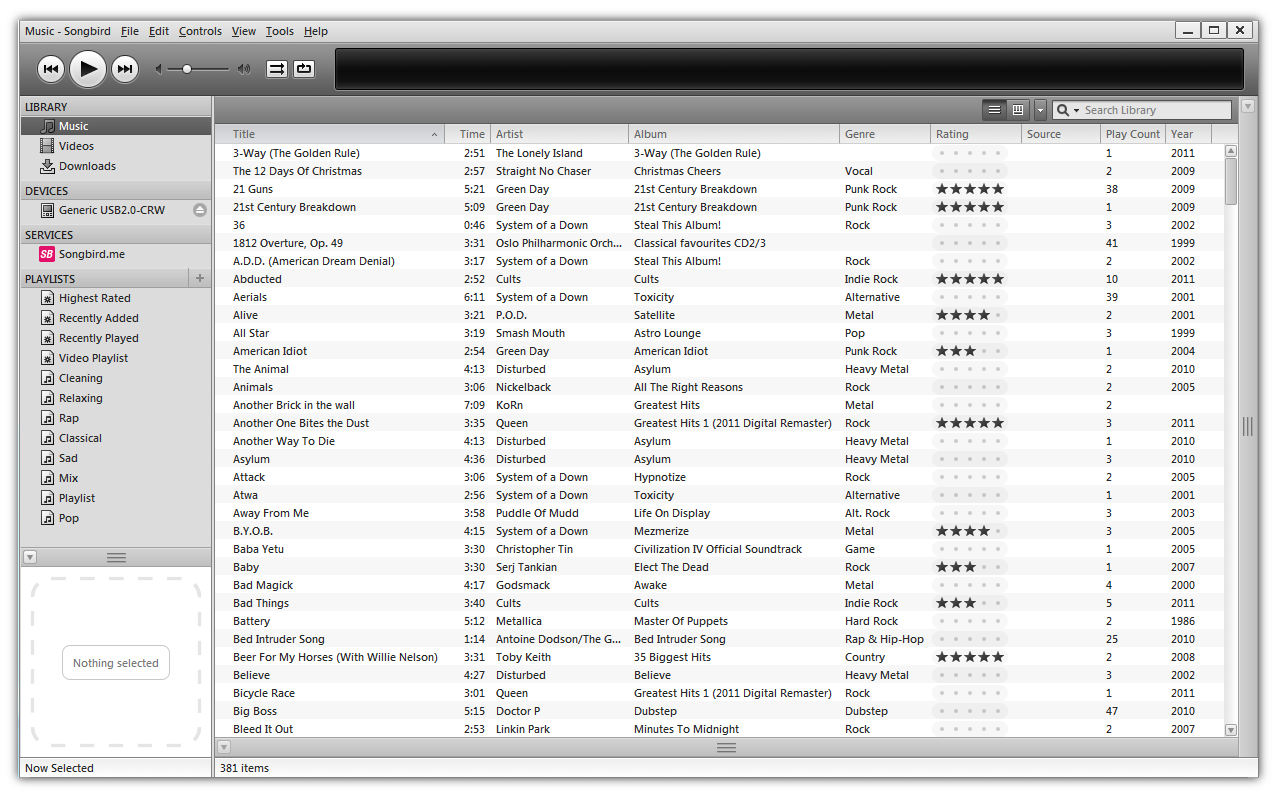Open the Help menu
The height and width of the screenshot is (798, 1282).
point(316,31)
